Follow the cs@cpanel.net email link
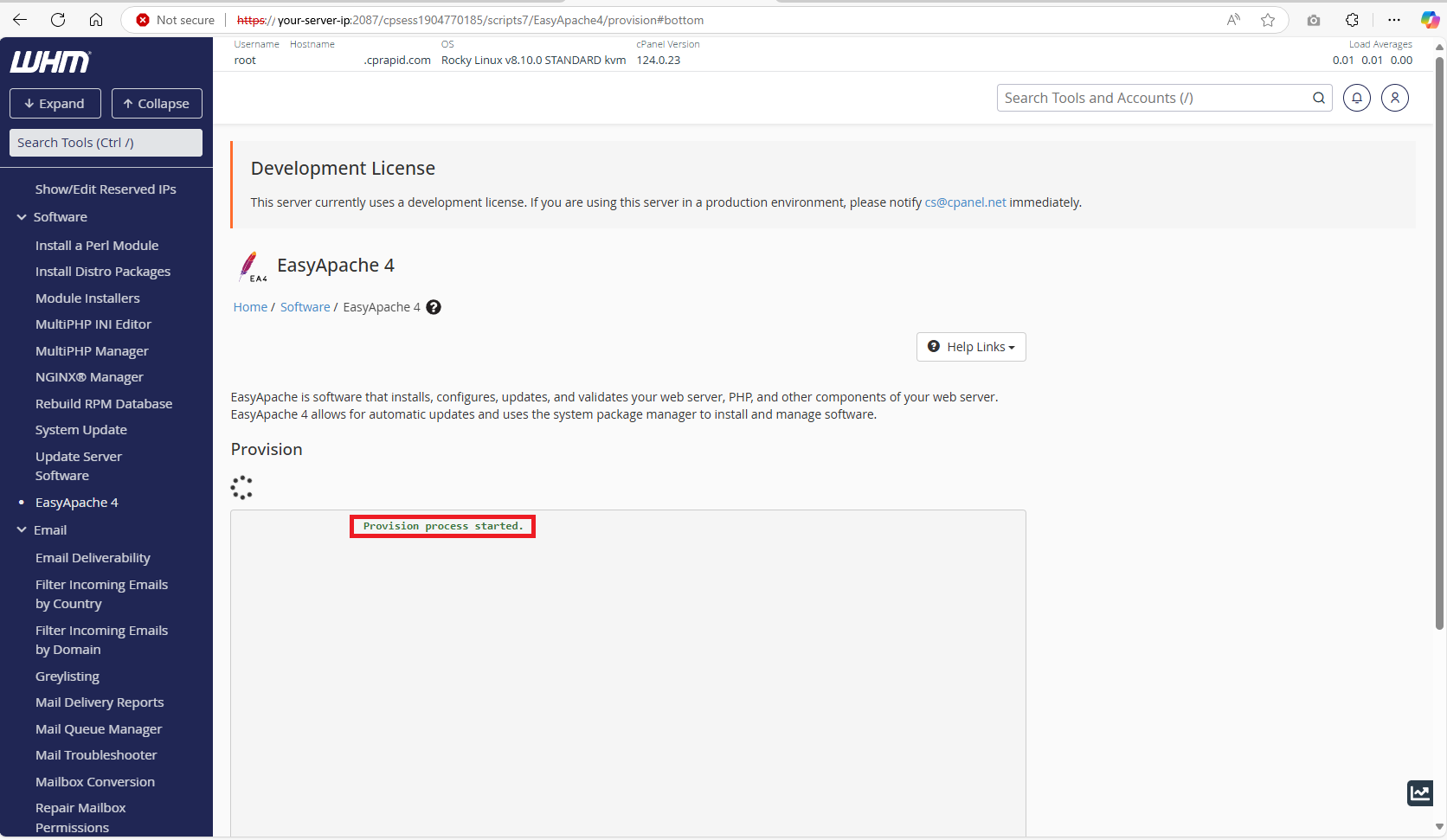 (x=965, y=202)
